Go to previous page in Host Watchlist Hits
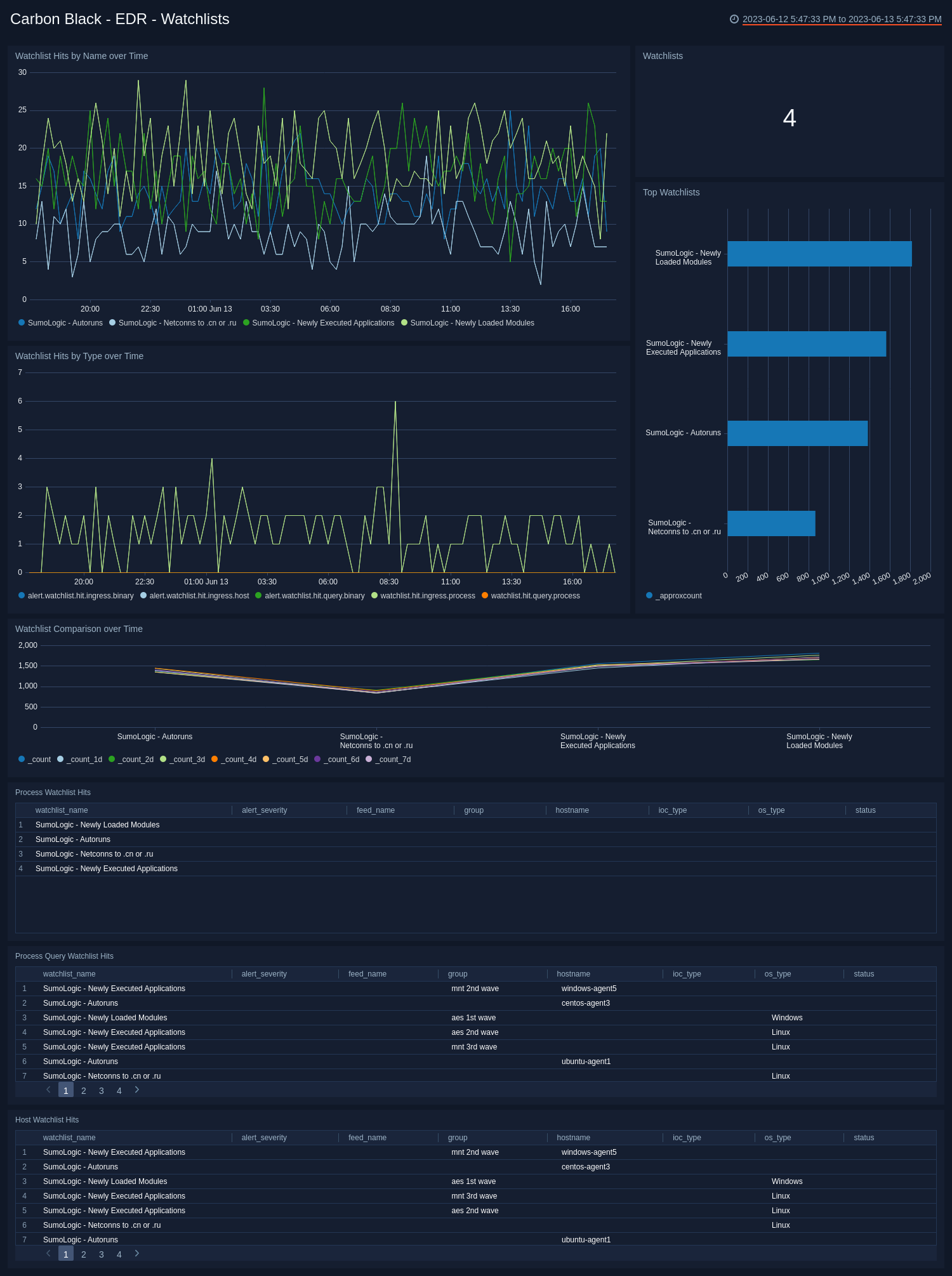 point(48,1253)
